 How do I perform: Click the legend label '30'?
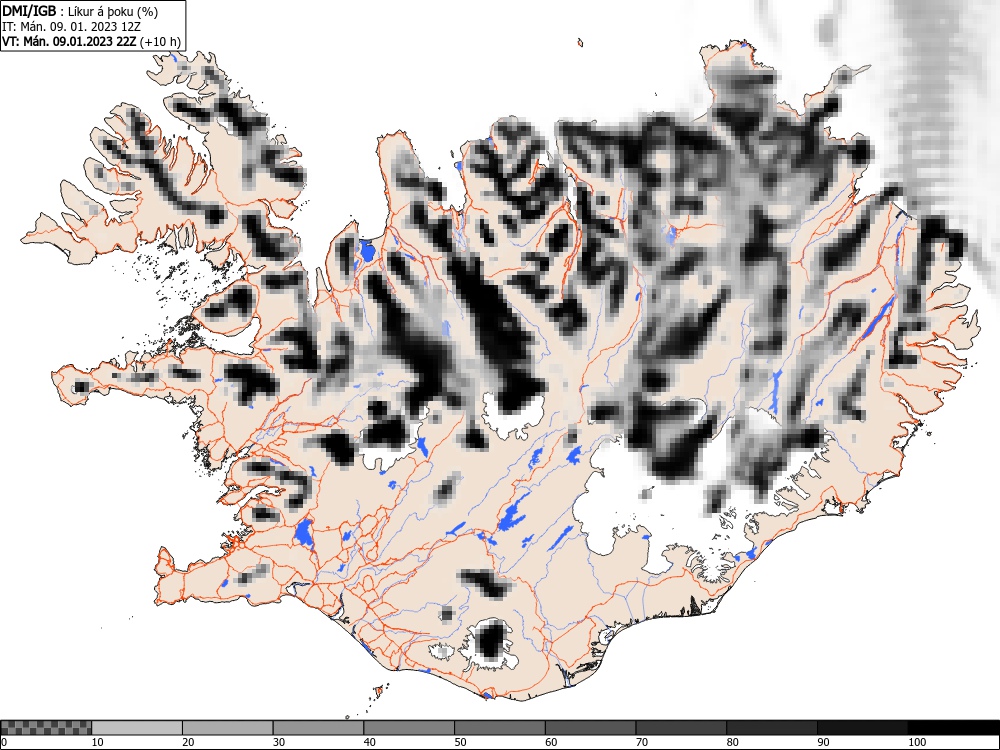(279, 742)
